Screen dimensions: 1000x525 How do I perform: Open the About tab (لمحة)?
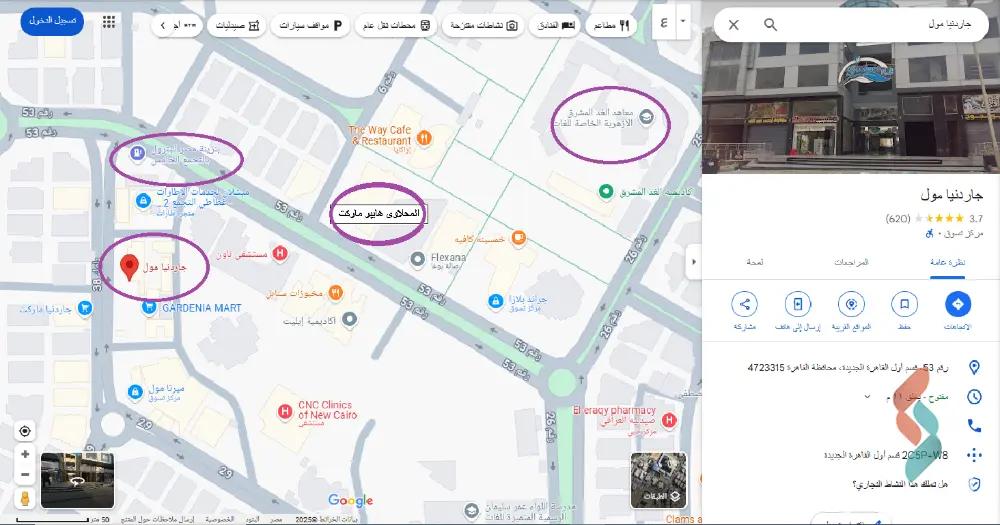pos(755,261)
